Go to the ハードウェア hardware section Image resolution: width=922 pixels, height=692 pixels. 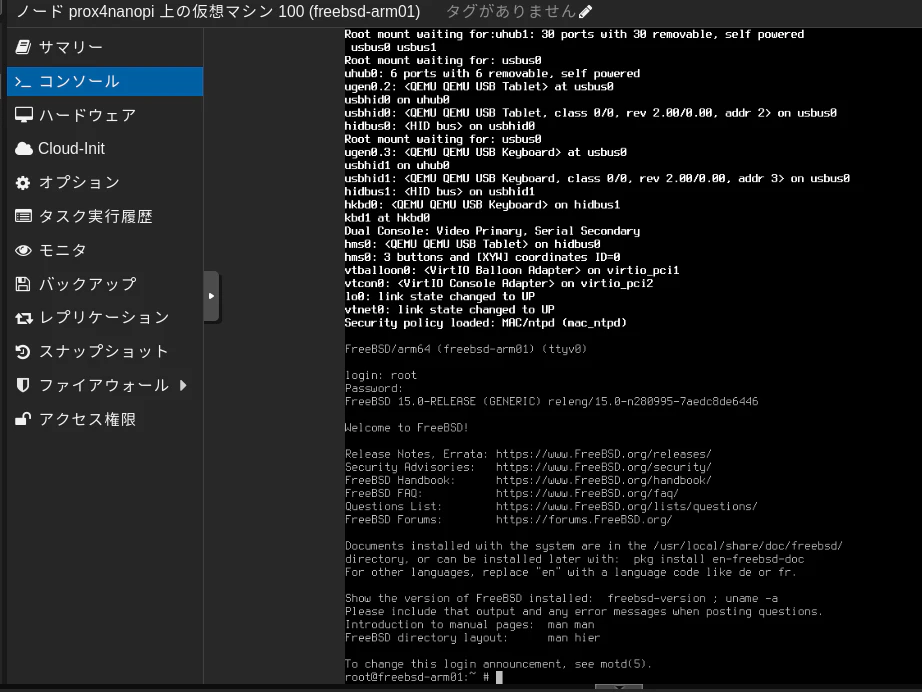tap(105, 115)
